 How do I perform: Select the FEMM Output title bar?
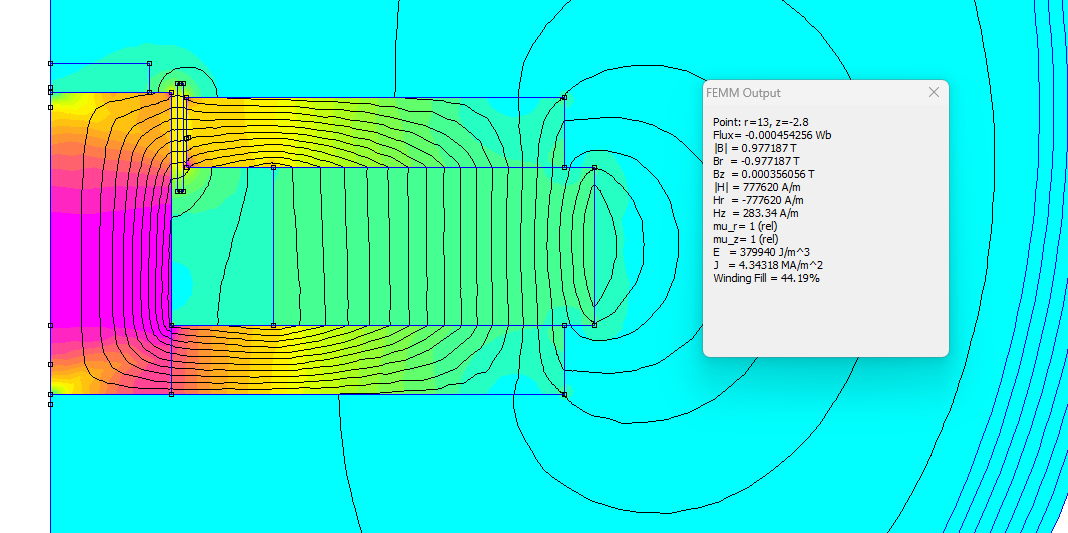pos(826,93)
